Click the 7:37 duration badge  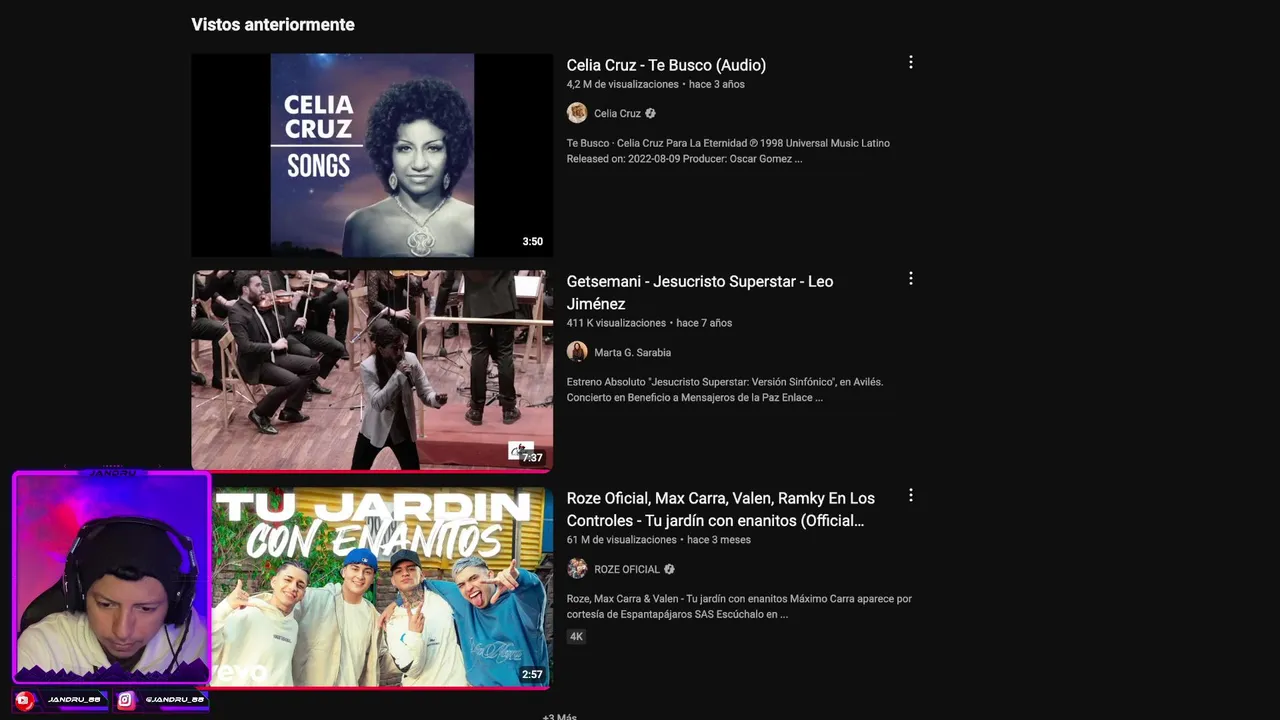coord(532,458)
